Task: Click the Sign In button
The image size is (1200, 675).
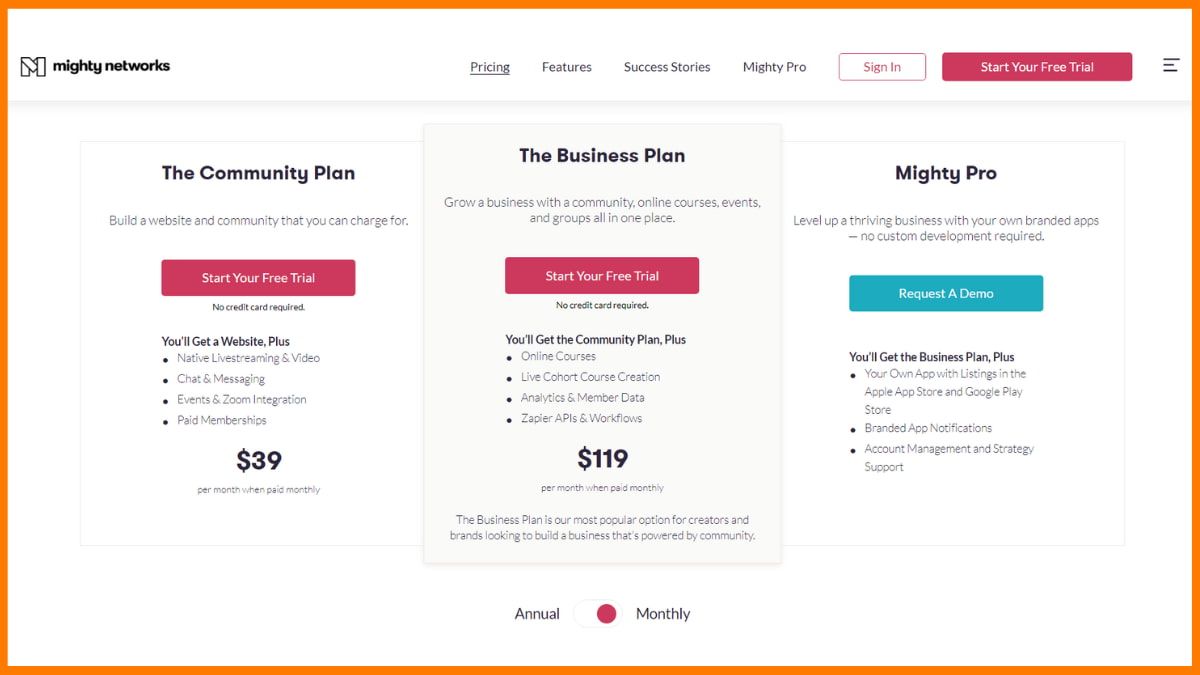Action: pos(882,67)
